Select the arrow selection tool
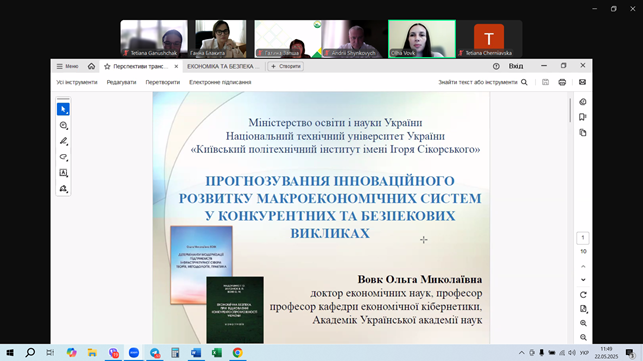Image resolution: width=643 pixels, height=361 pixels. click(x=63, y=109)
